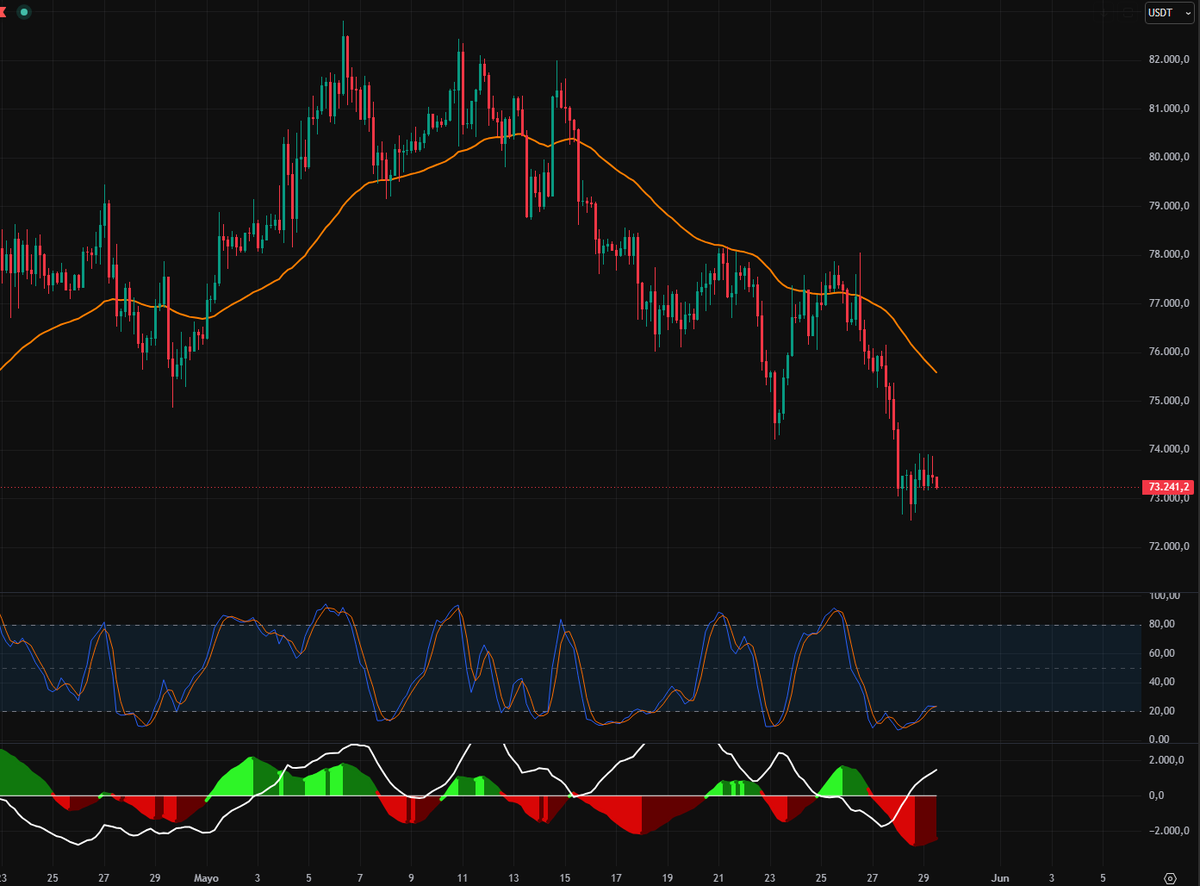Click the 79.000,0 price axis label
1200x886 pixels.
tap(1168, 206)
